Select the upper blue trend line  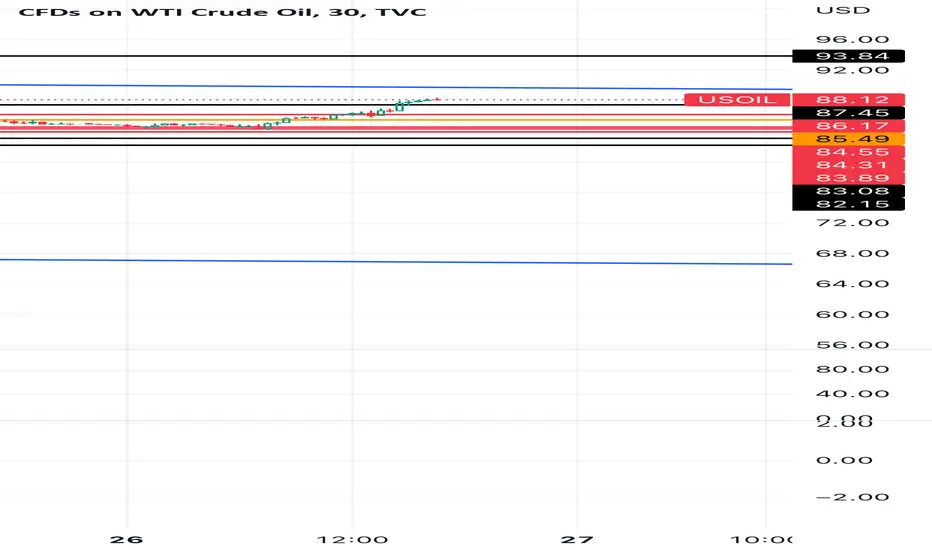[396, 87]
